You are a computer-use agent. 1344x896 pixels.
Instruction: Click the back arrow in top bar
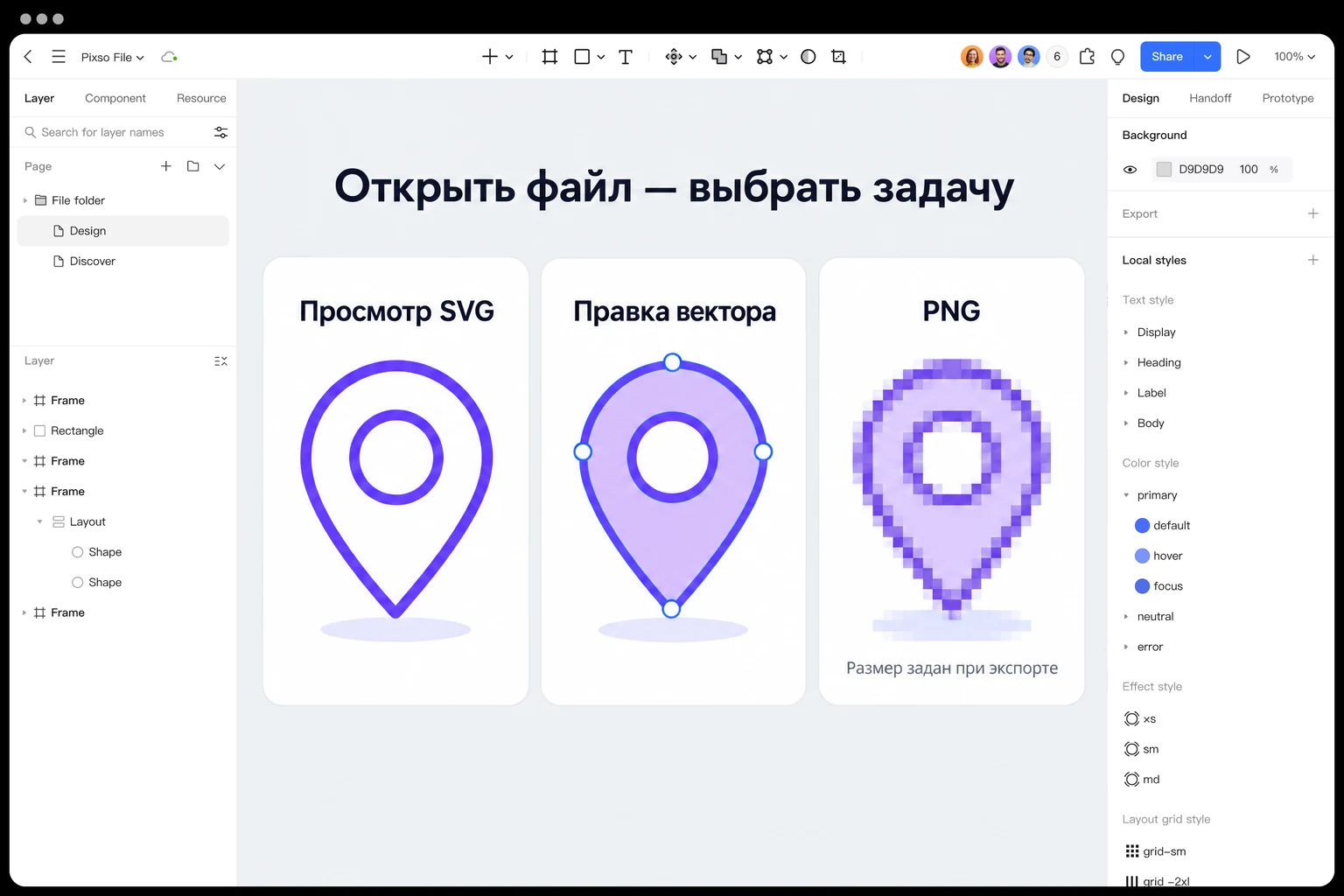point(28,57)
